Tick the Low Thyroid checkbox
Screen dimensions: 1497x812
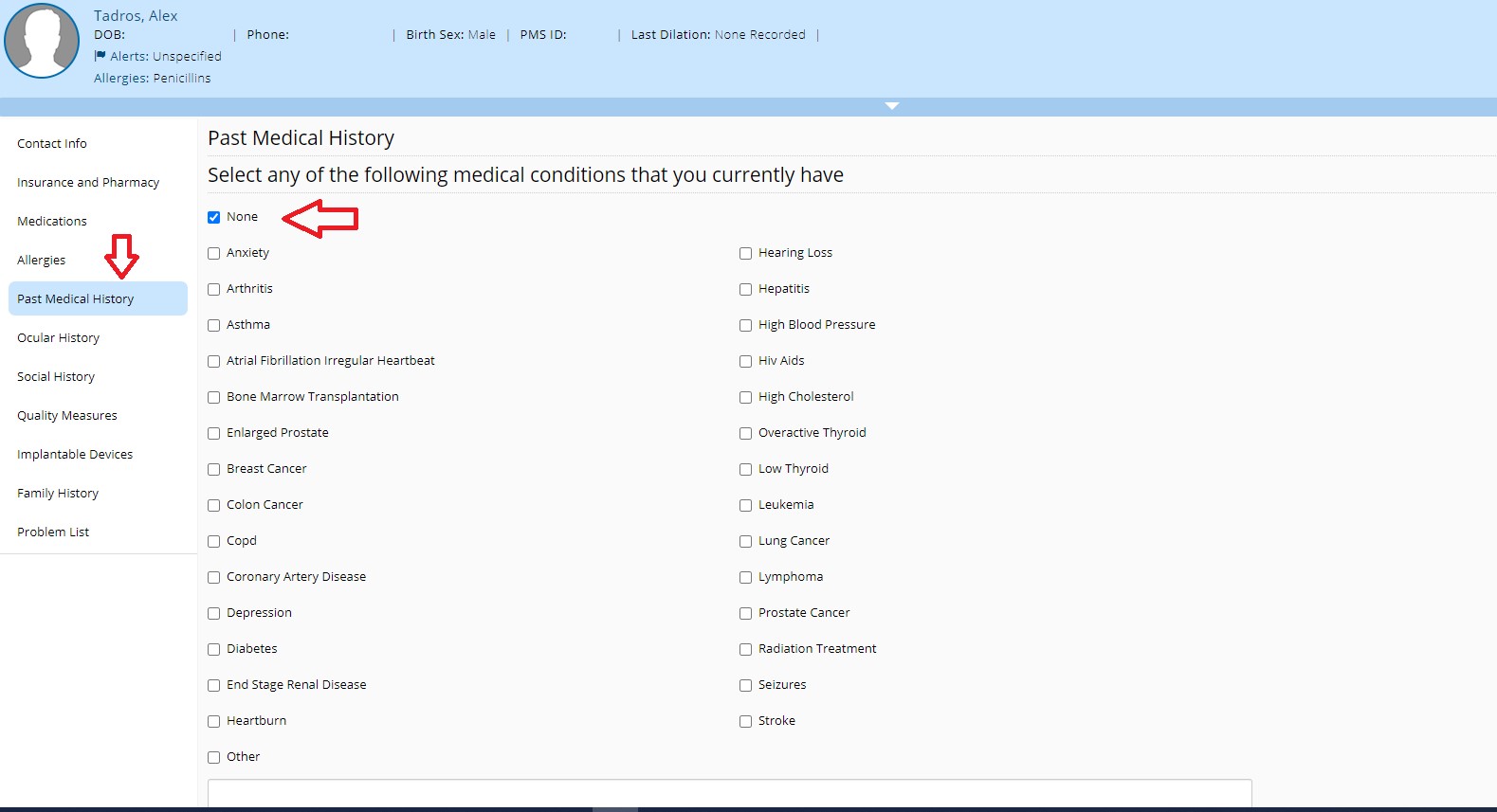pyautogui.click(x=746, y=469)
